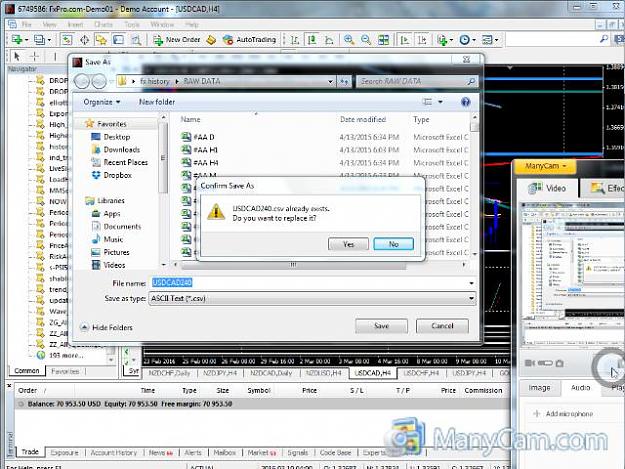Toggle the AutoTrading button

[x=250, y=39]
